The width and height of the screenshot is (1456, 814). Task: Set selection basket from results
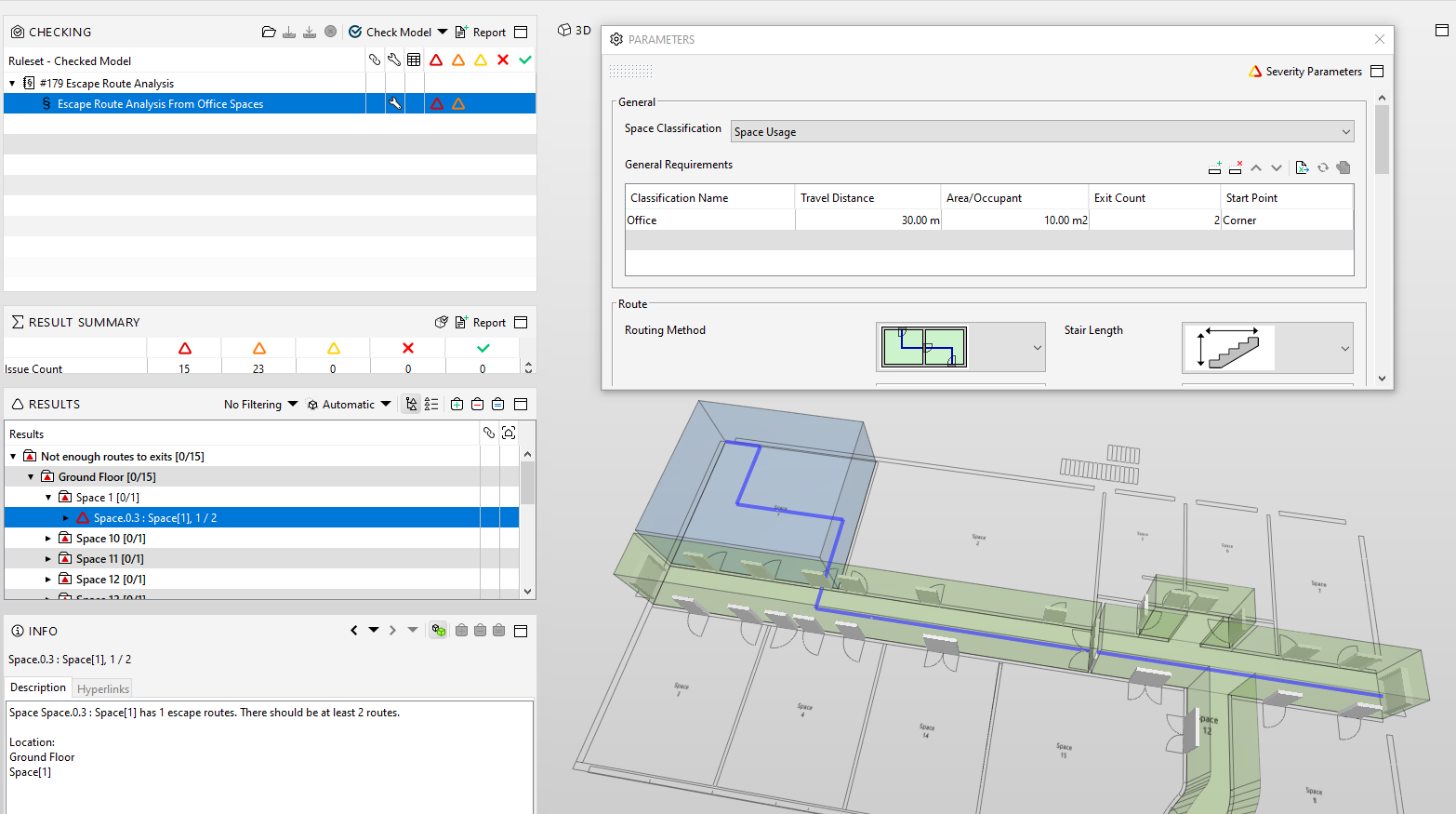[497, 404]
